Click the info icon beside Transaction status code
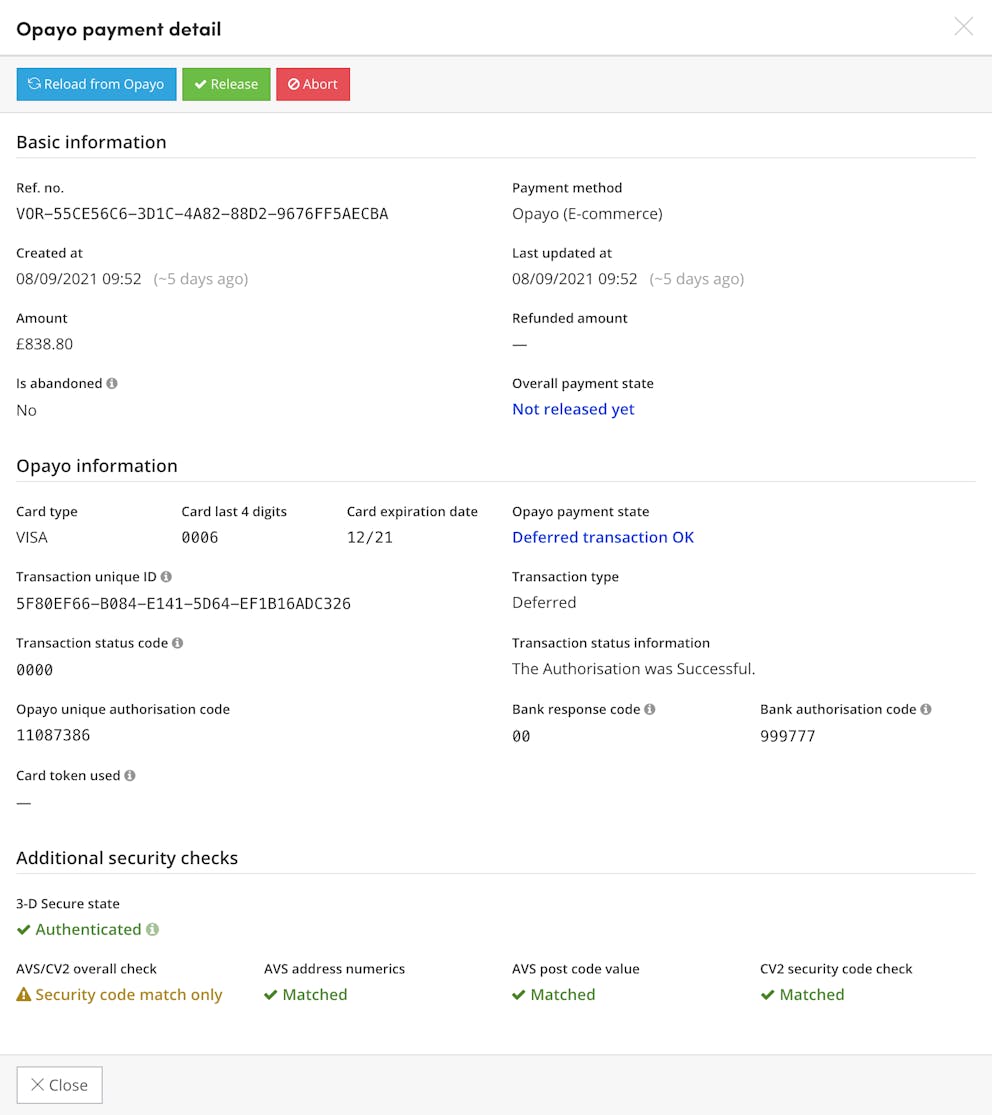Screen dimensions: 992x1115 [178, 643]
